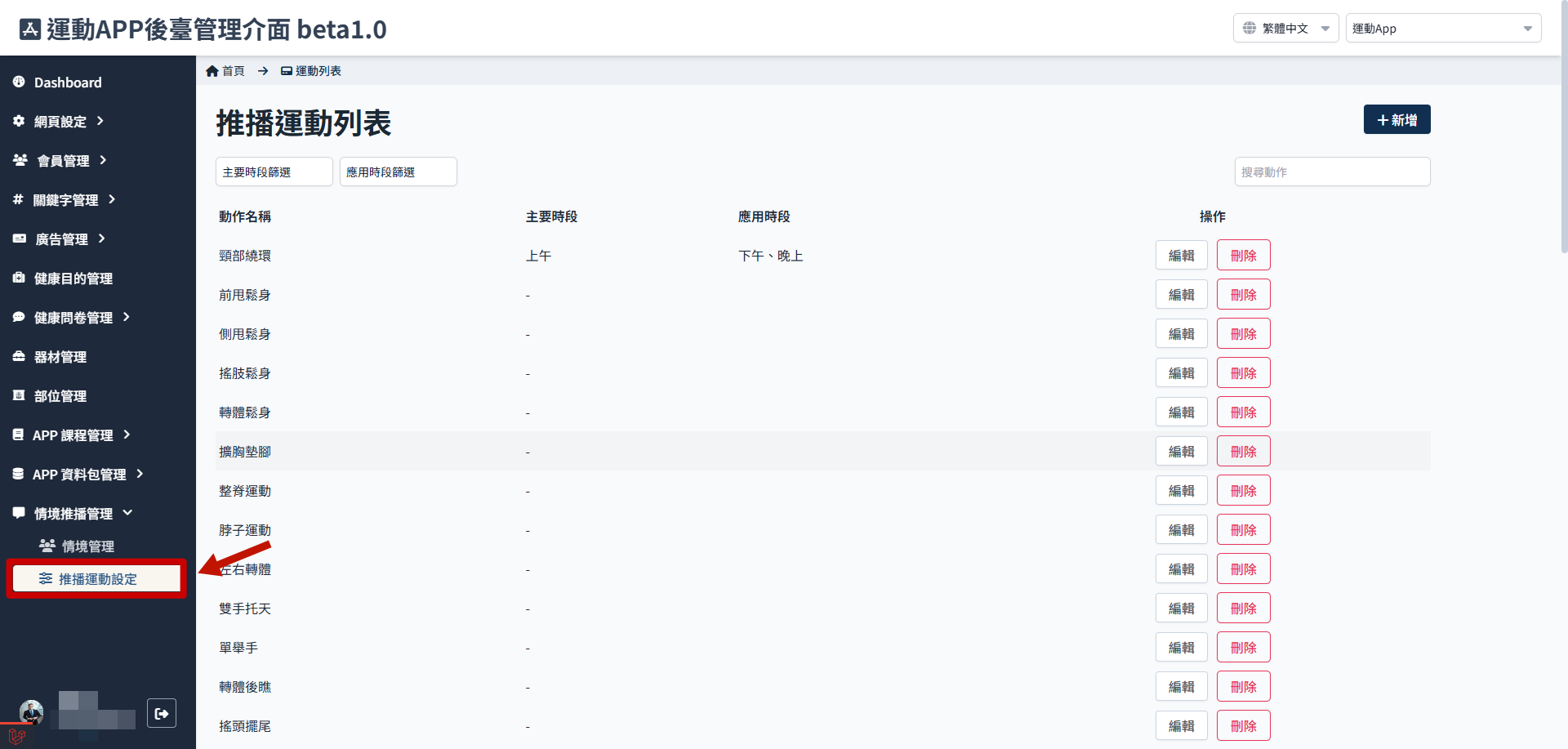Click the 脖子運動 action name
1568x749 pixels.
(245, 530)
